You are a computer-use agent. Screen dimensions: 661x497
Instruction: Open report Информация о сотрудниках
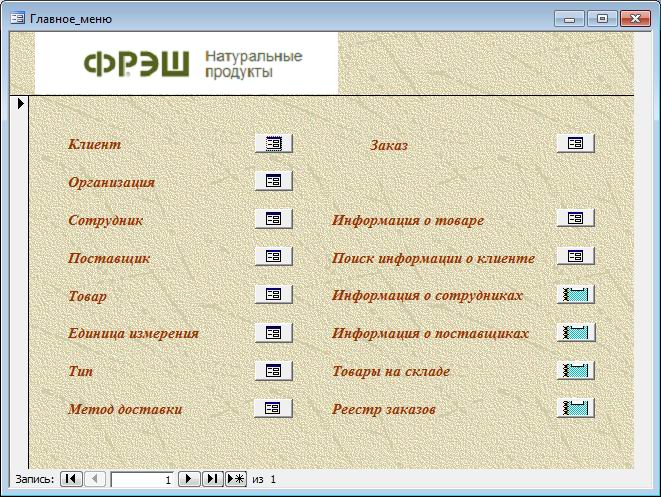coord(575,295)
